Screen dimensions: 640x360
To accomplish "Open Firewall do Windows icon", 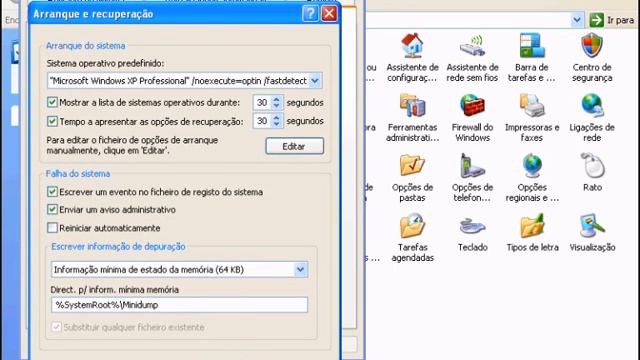I will [x=472, y=105].
